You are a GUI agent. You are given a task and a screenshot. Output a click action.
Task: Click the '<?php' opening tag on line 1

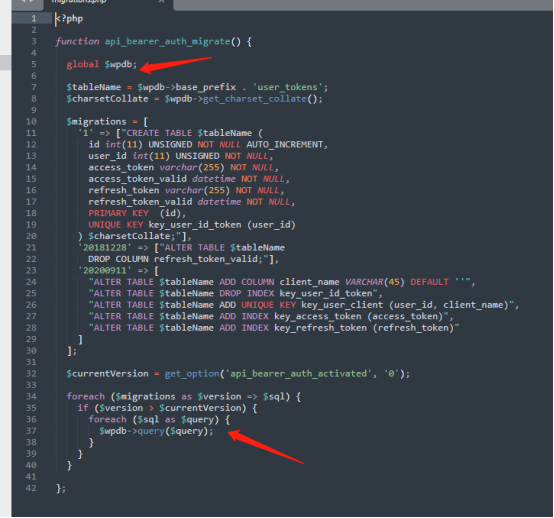(x=69, y=18)
